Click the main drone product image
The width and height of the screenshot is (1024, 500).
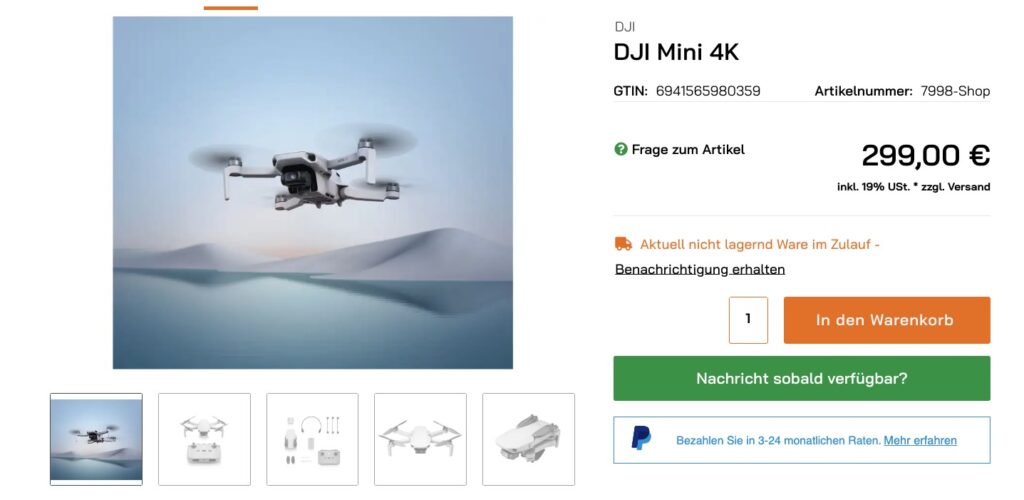coord(313,193)
